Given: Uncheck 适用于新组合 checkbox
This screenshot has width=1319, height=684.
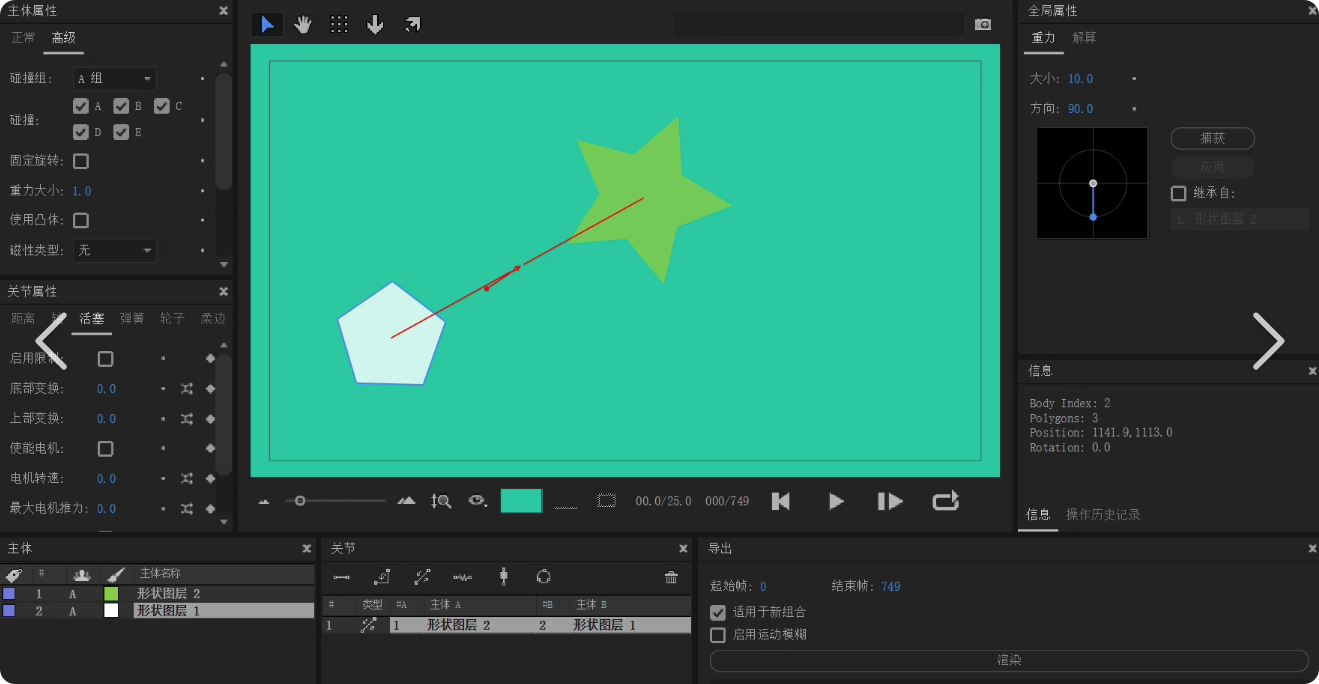Looking at the screenshot, I should 717,612.
